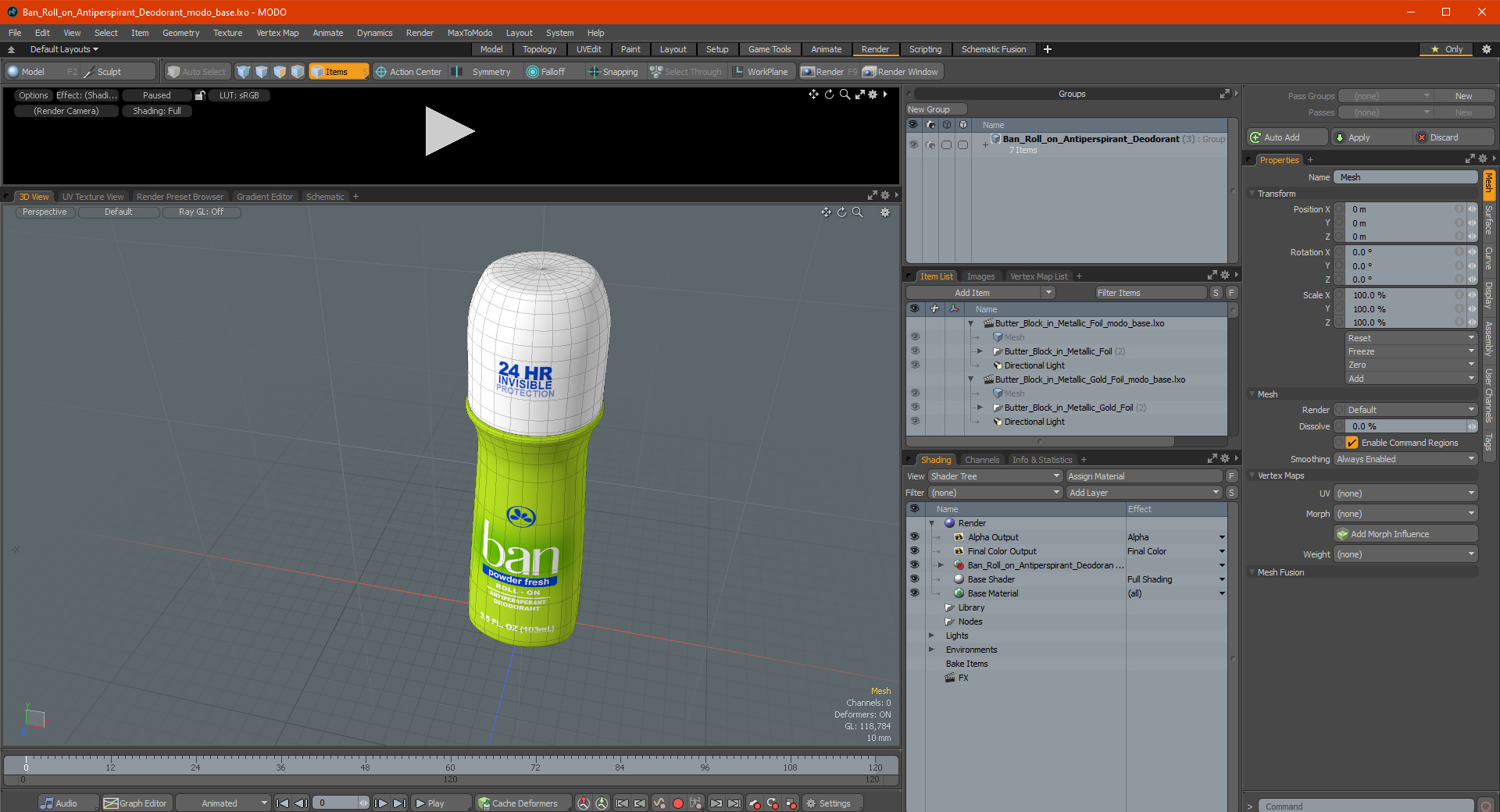1500x812 pixels.
Task: Click the 3D viewport zoom magnifier
Action: pyautogui.click(x=858, y=212)
